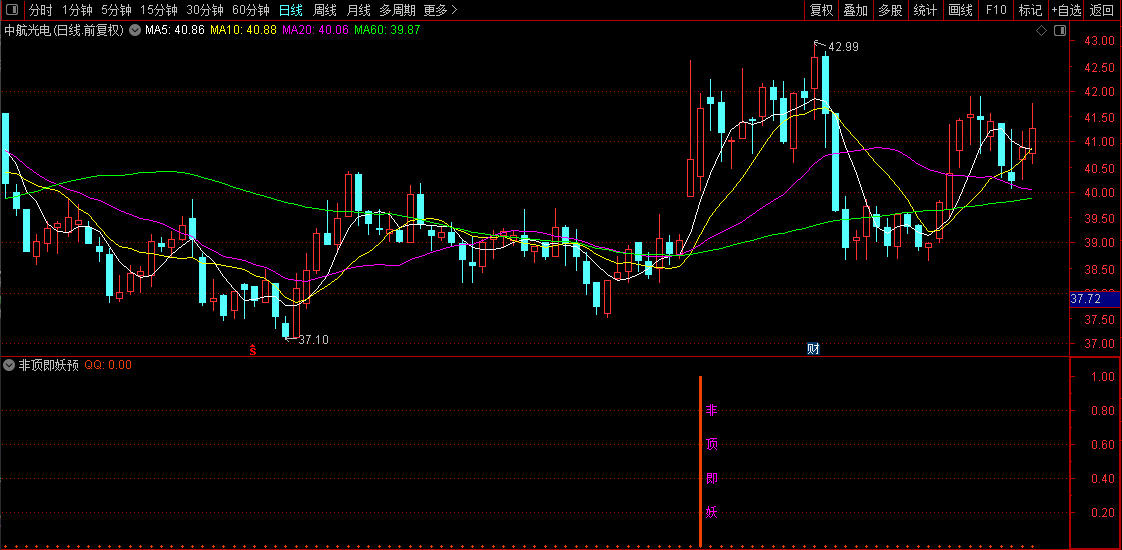1122x550 pixels.
Task: Open the 画线 drawing tools
Action: click(x=960, y=10)
